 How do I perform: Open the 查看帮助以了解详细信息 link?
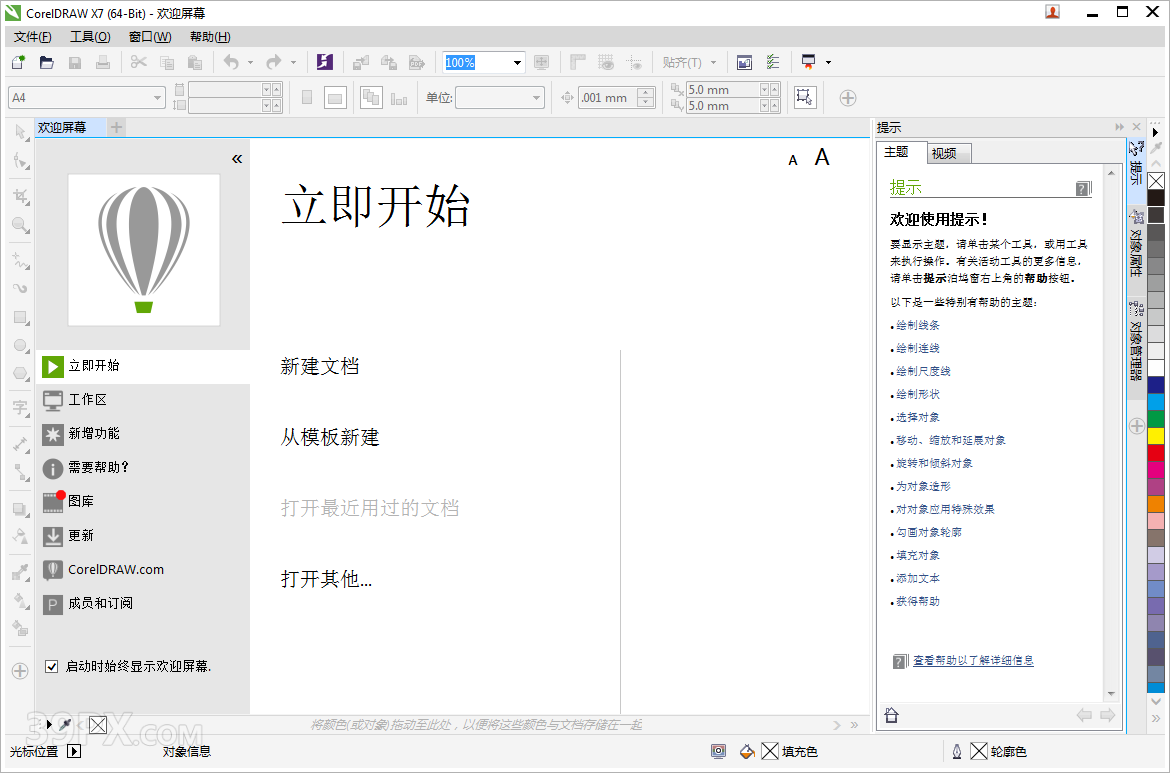[973, 660]
